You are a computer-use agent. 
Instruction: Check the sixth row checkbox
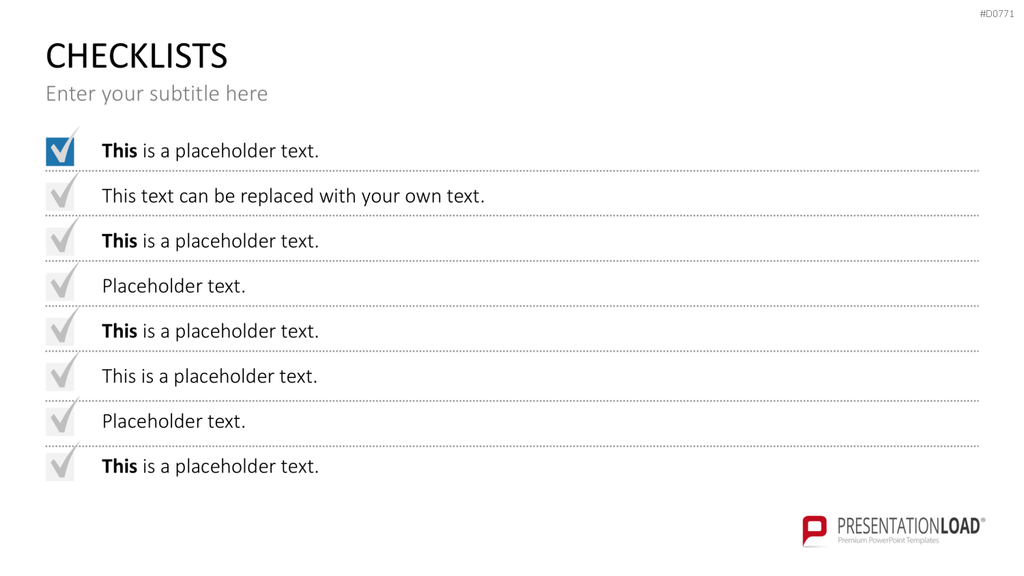pyautogui.click(x=60, y=377)
